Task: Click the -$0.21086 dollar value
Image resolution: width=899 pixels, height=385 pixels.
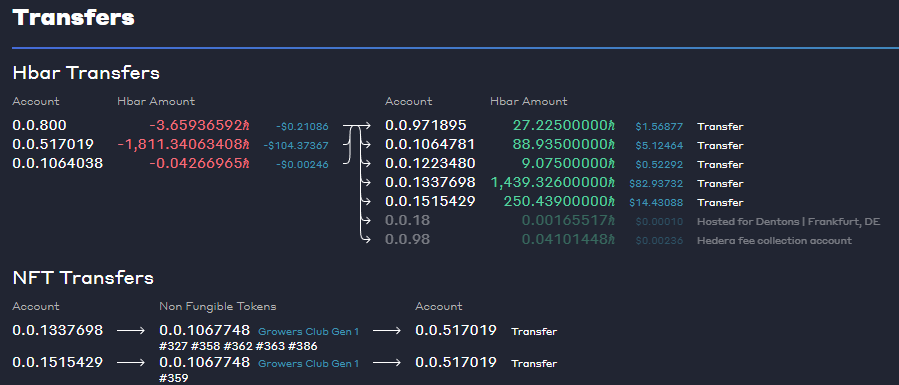Action: tap(302, 127)
